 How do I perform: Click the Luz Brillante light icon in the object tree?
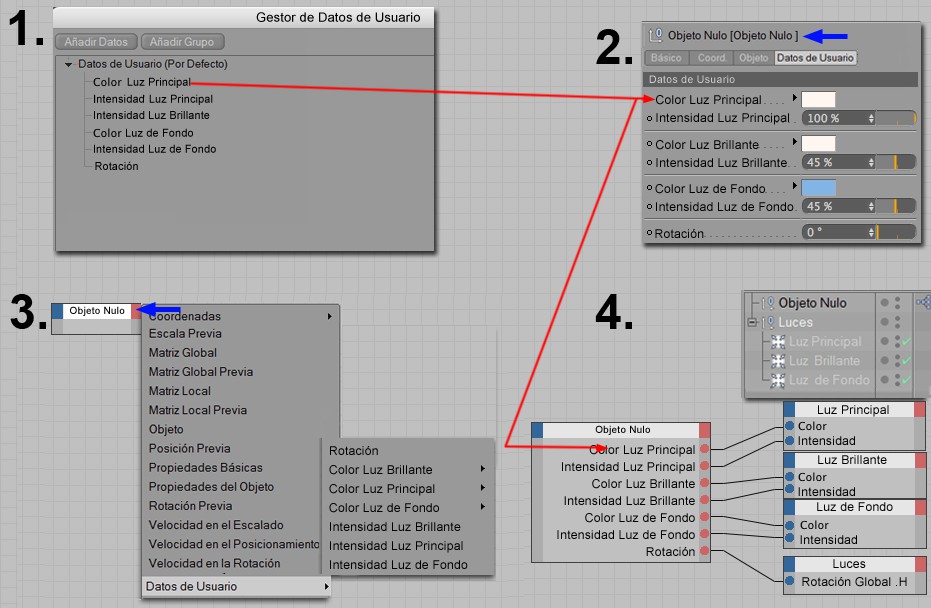coord(778,360)
